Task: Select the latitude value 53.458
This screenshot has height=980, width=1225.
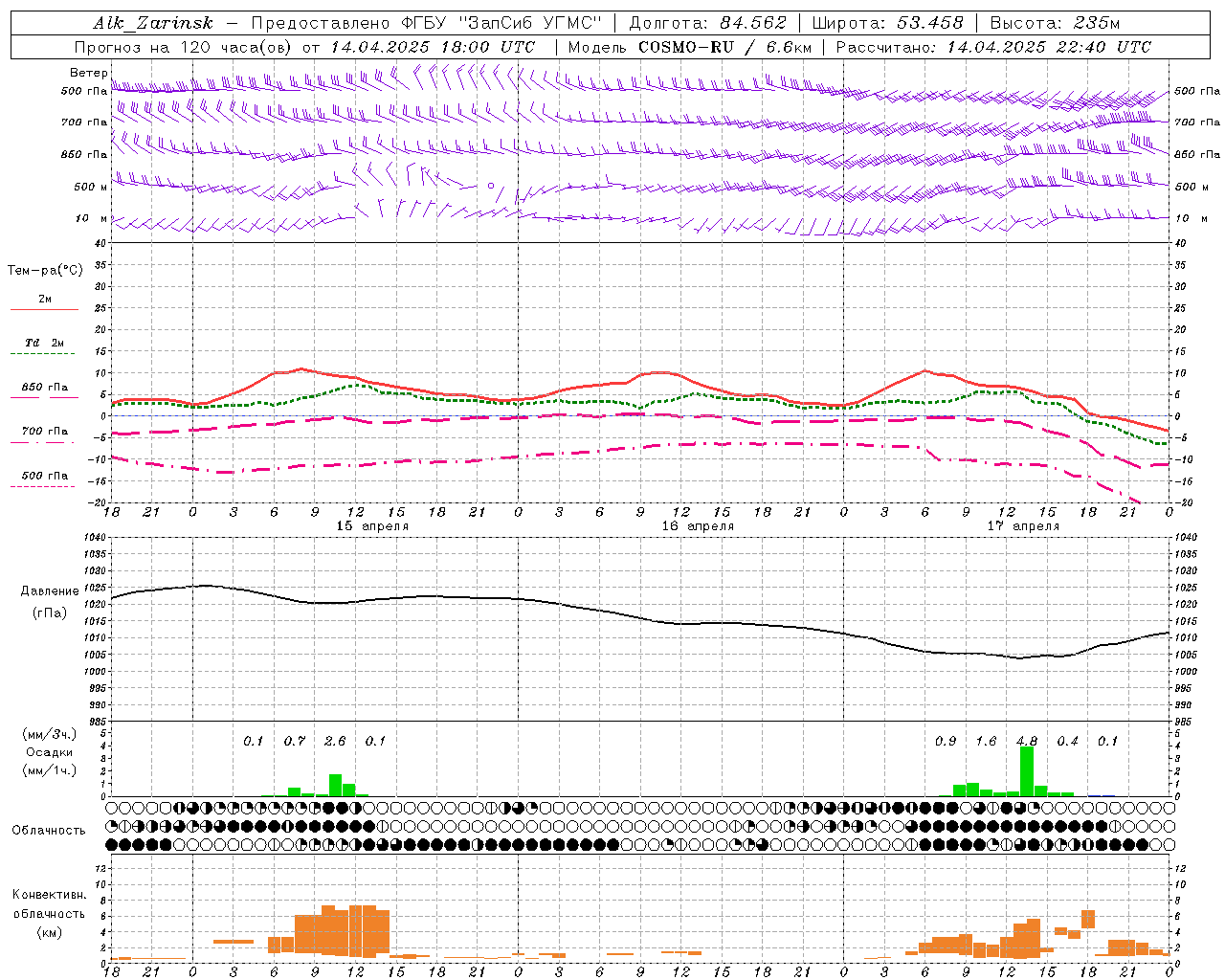Action: click(930, 23)
